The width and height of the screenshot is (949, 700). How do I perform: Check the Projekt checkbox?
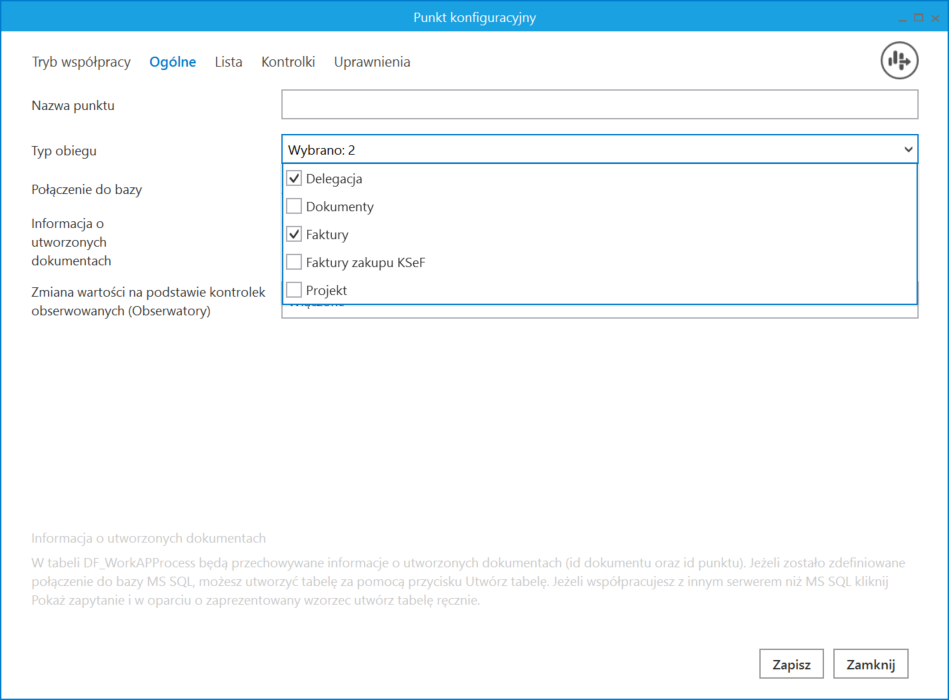(x=294, y=290)
